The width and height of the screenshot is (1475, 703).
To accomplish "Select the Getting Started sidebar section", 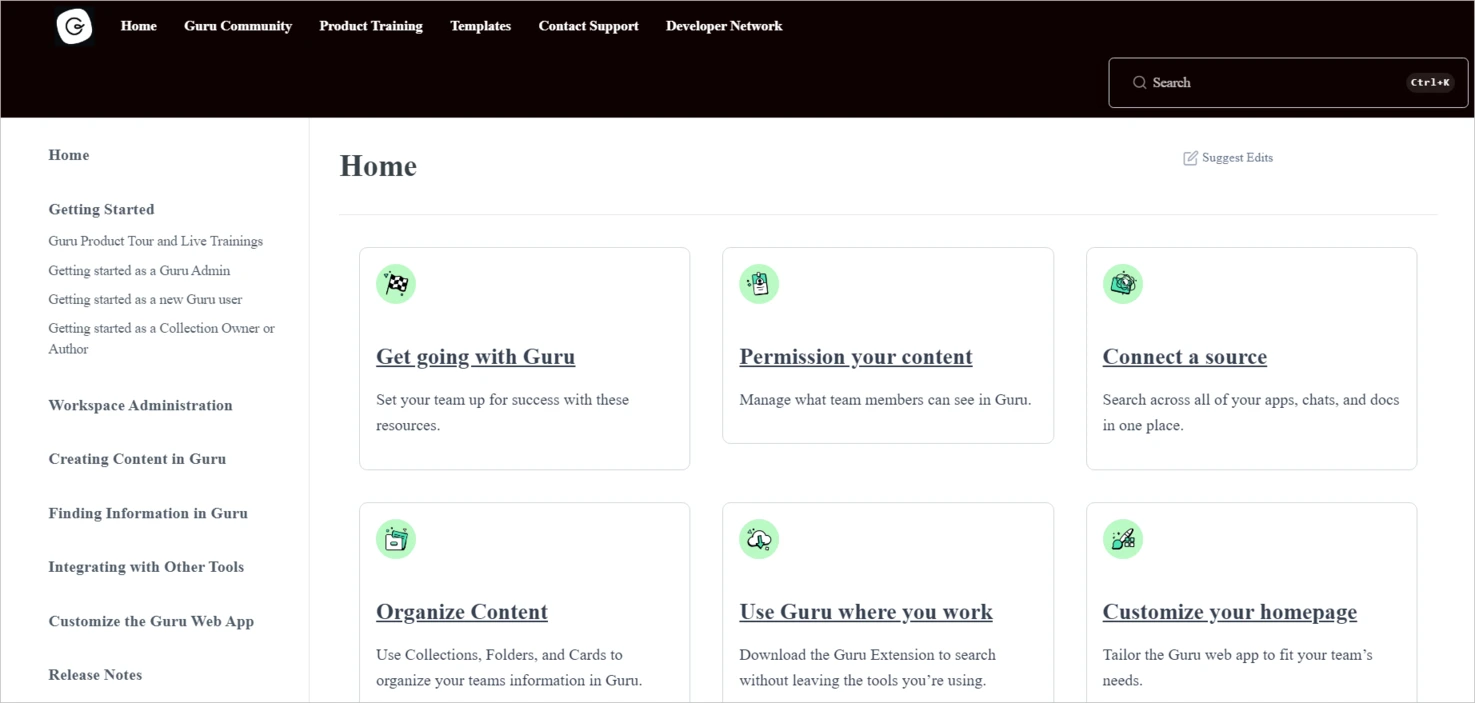I will [x=101, y=209].
